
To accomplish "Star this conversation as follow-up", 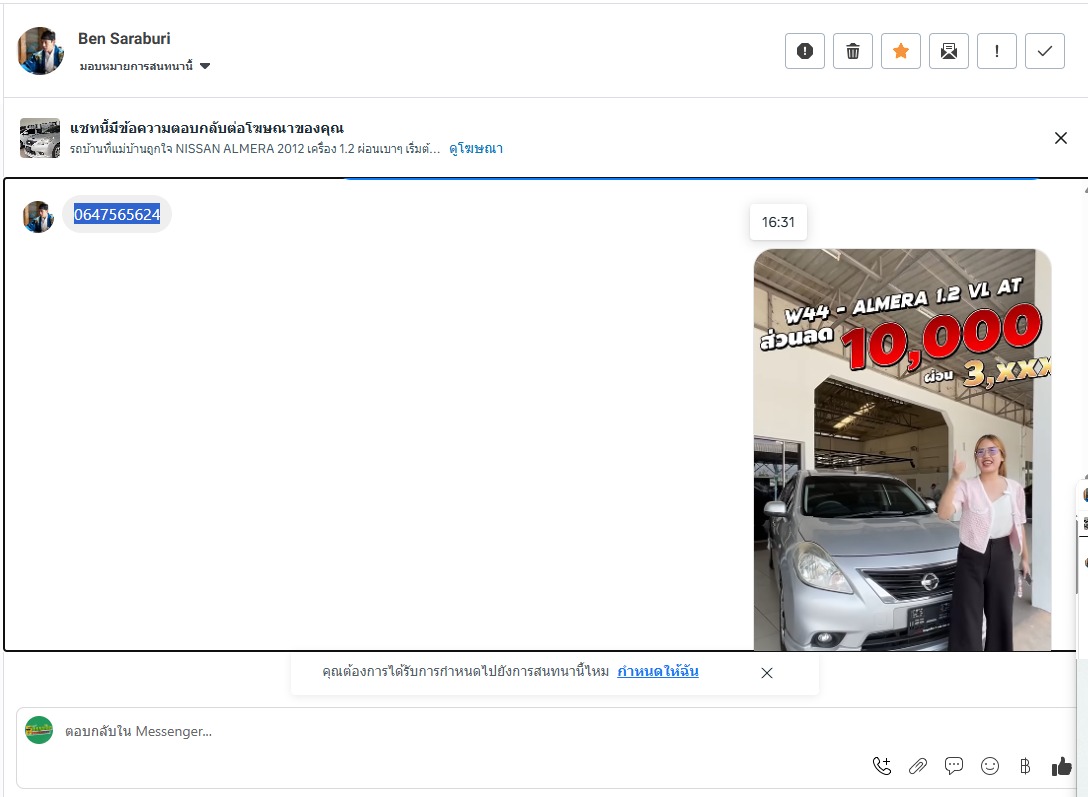I will pyautogui.click(x=901, y=51).
